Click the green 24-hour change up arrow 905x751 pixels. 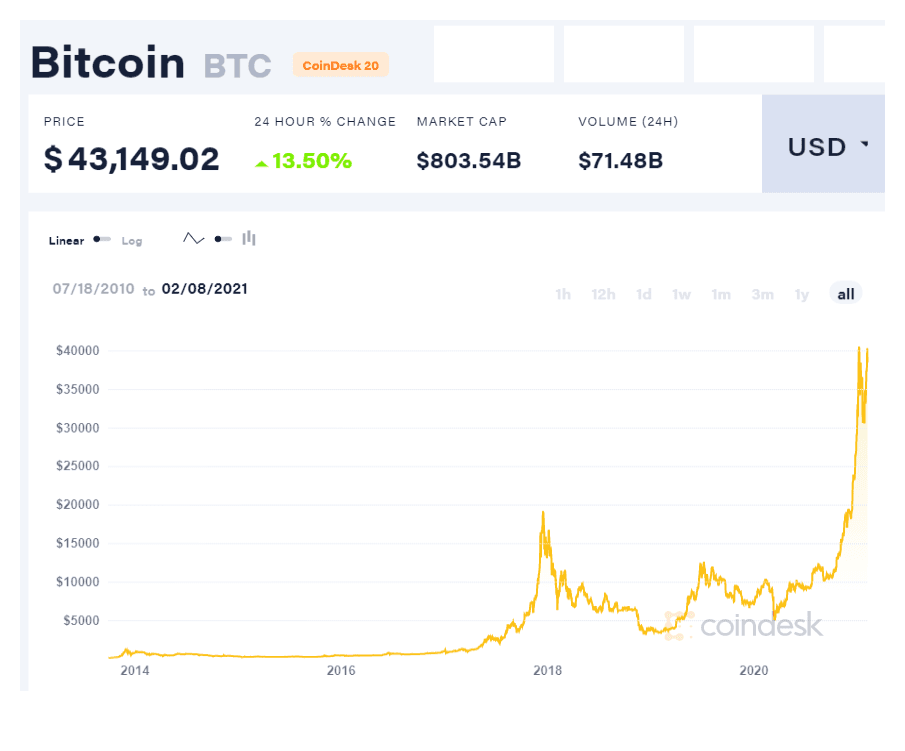tap(261, 162)
